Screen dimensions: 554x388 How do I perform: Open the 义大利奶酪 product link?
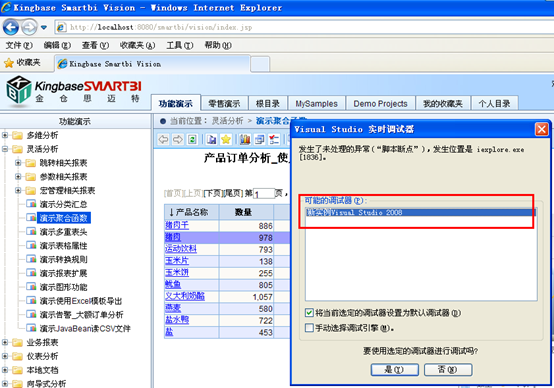click(185, 296)
